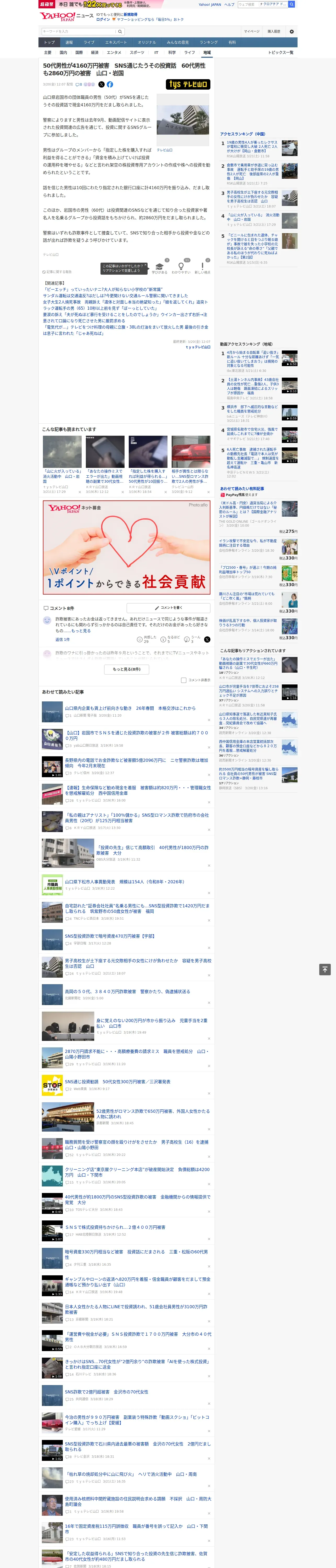Open article SNS詐欺で2億円超被害 金沢市の70代女性
This screenshot has width=336, height=1568.
coord(107,1392)
